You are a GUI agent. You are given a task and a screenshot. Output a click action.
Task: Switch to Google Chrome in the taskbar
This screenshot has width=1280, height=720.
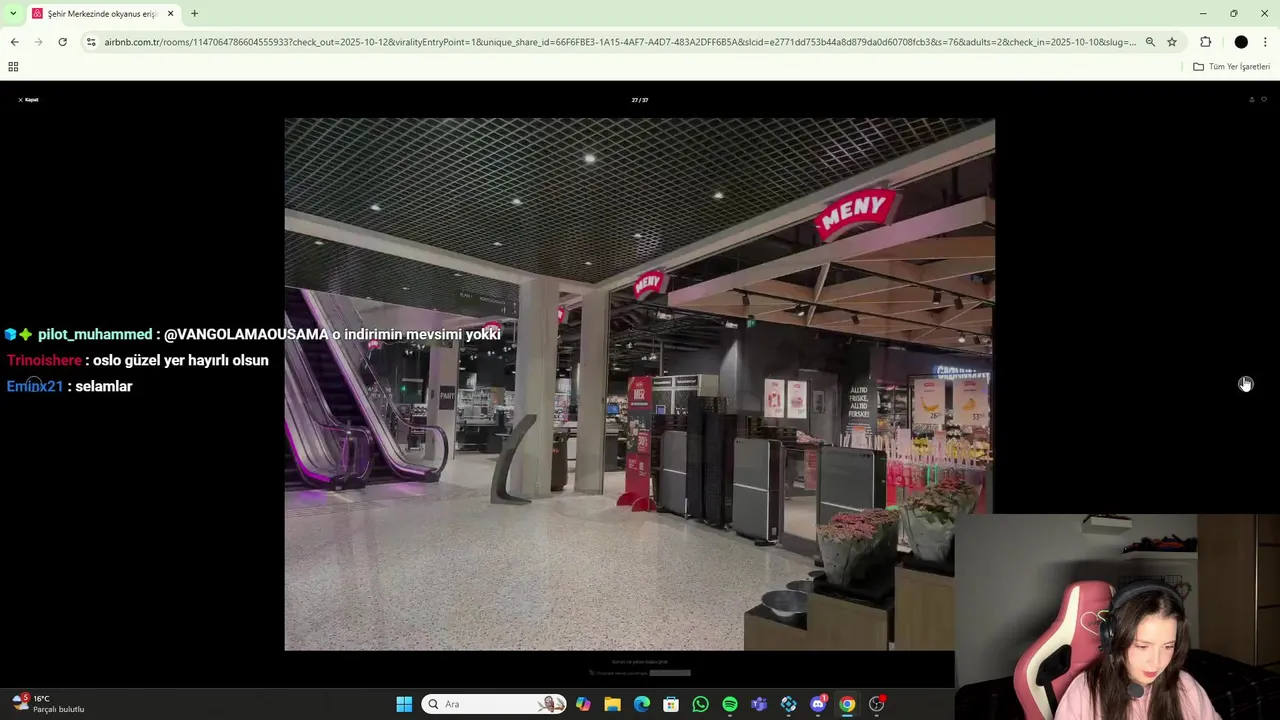847,704
